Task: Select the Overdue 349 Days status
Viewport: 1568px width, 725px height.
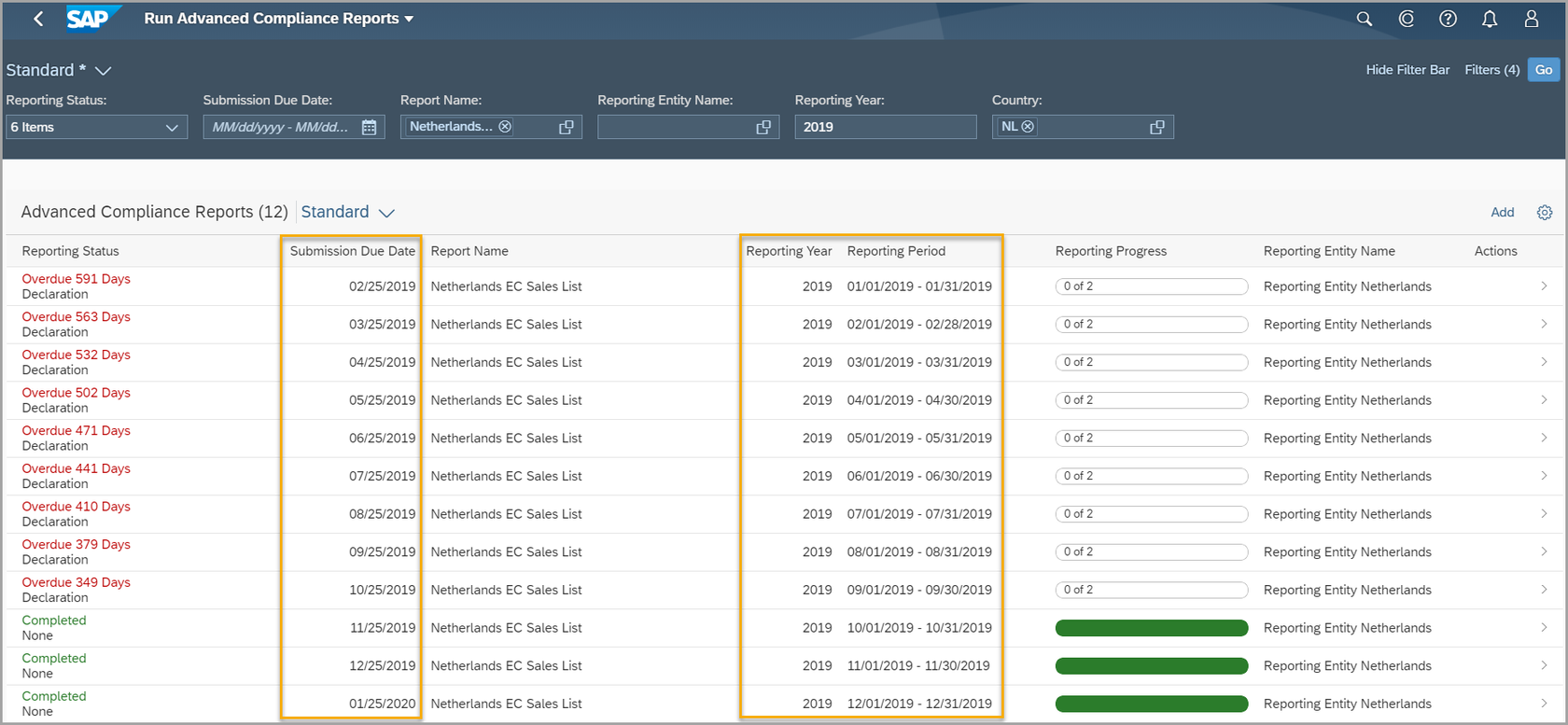Action: click(76, 582)
